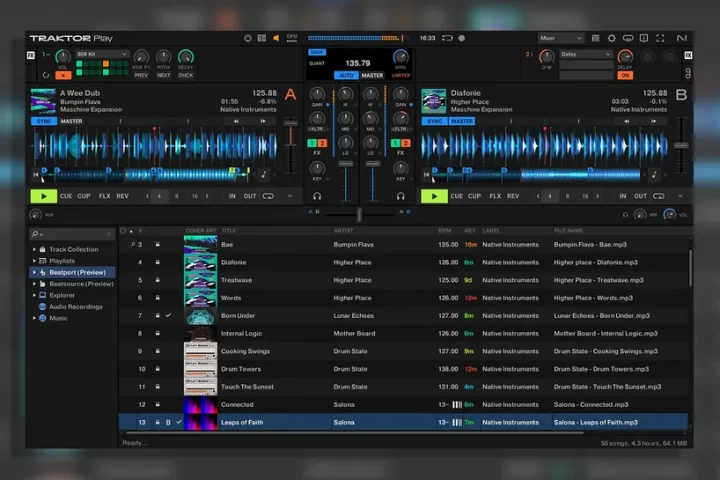Click the crossfader below the mixer
This screenshot has height=480, width=720.
(x=359, y=213)
